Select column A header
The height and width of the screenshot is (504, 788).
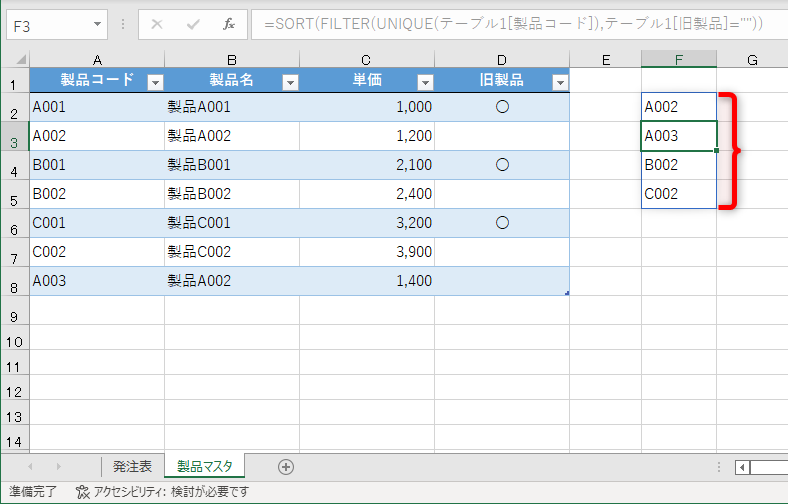tap(97, 59)
